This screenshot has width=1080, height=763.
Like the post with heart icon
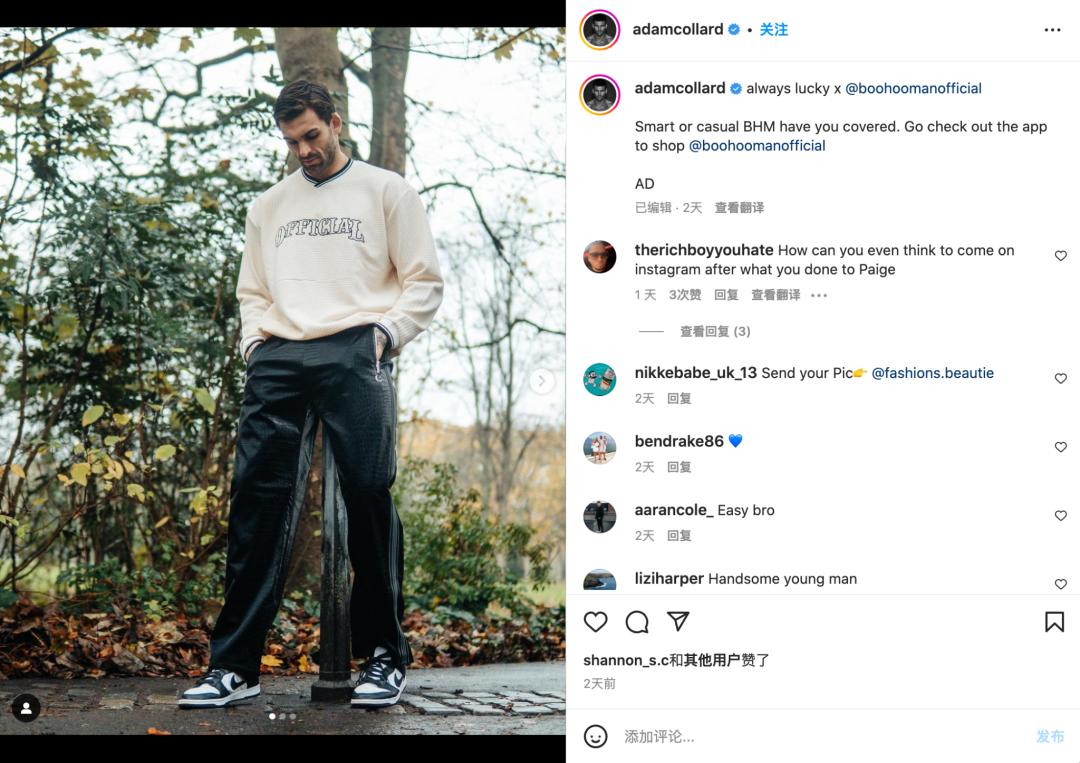pos(596,622)
